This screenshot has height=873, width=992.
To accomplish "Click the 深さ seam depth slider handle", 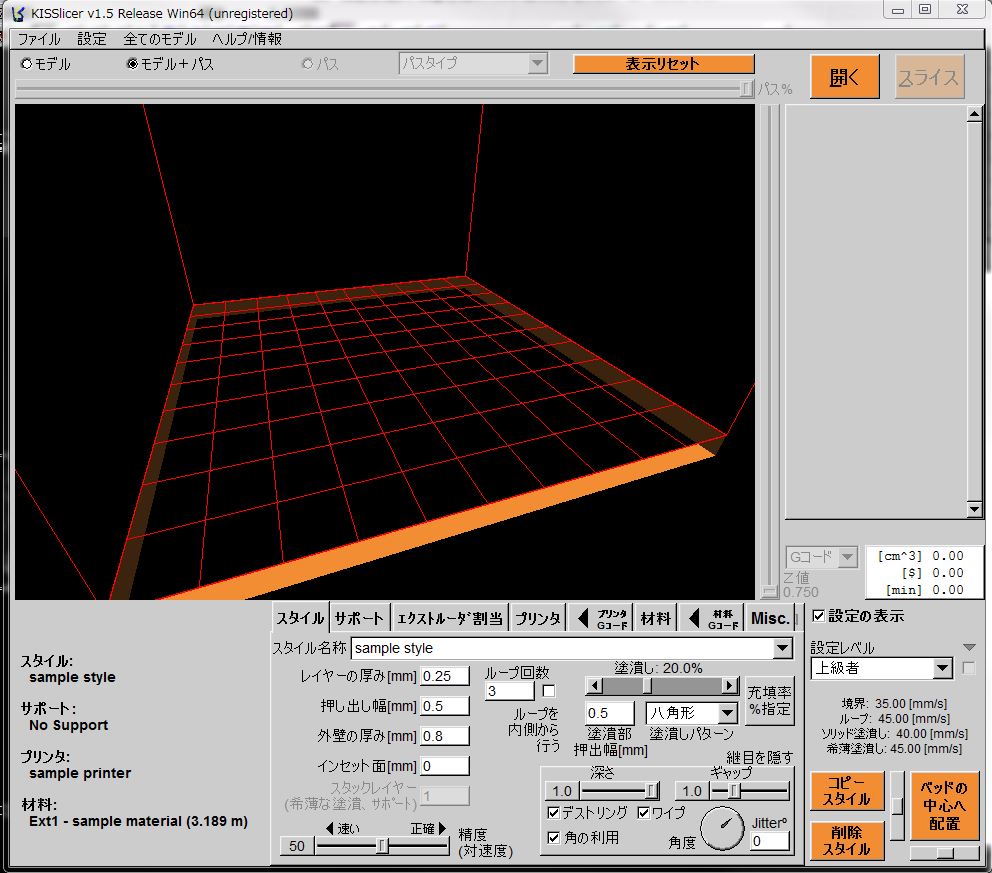I will point(652,790).
